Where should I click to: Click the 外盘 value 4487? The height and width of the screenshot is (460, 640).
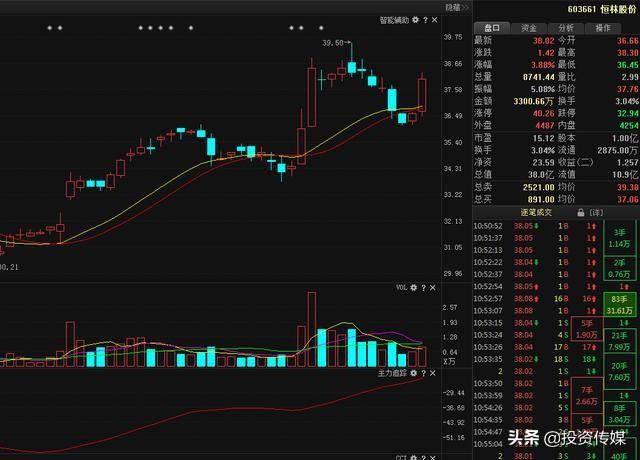pyautogui.click(x=545, y=126)
